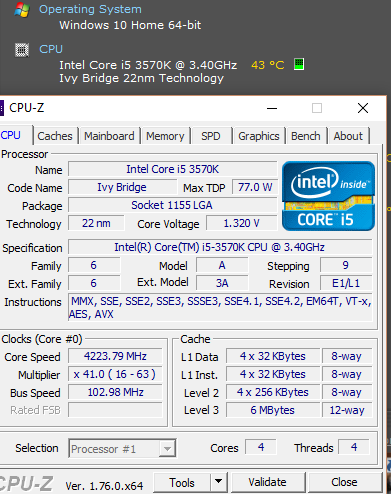Screen dimensions: 391x494
Task: Select the Memory tab
Action: [165, 136]
